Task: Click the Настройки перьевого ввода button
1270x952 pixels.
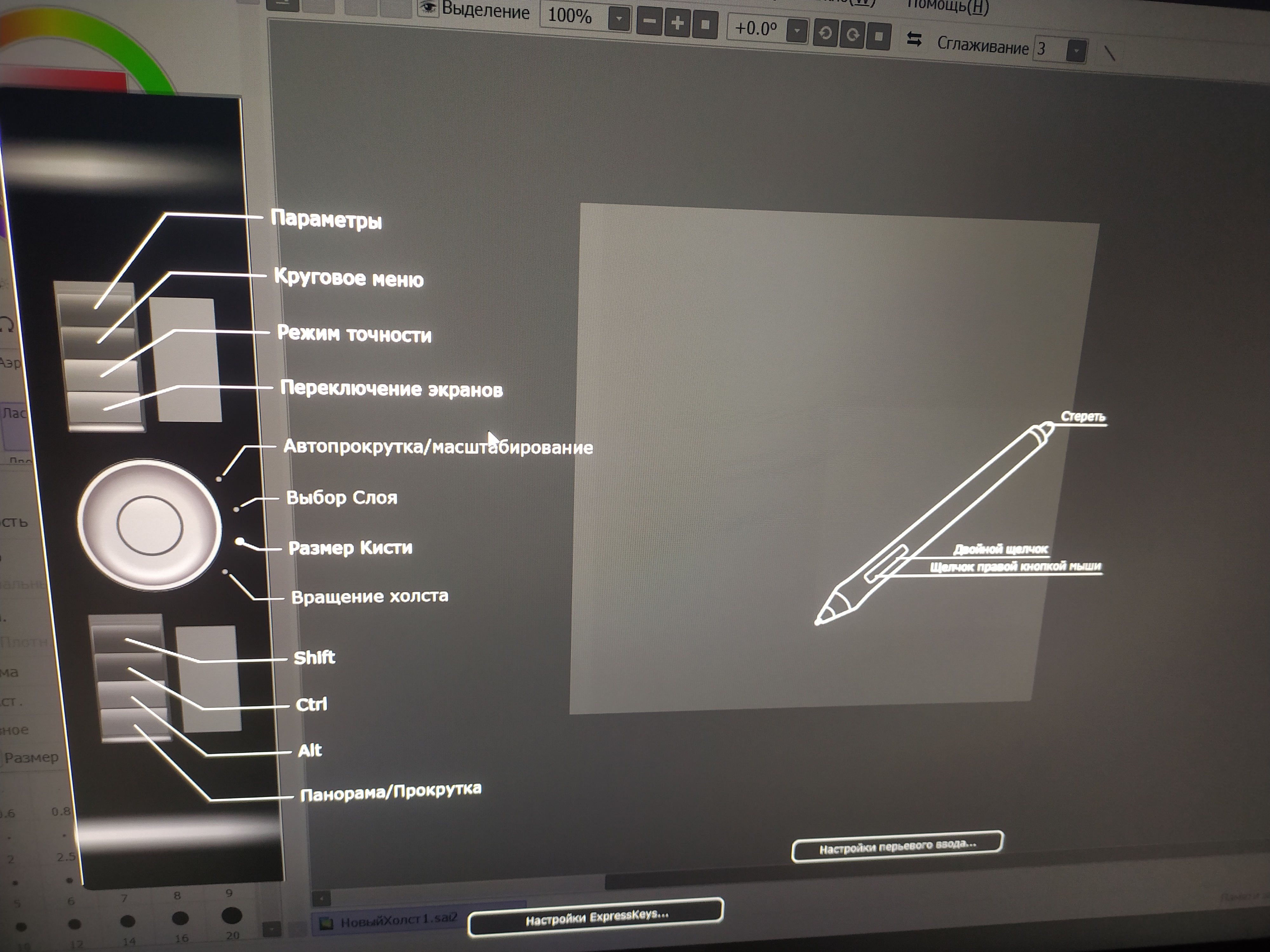Action: [x=897, y=846]
